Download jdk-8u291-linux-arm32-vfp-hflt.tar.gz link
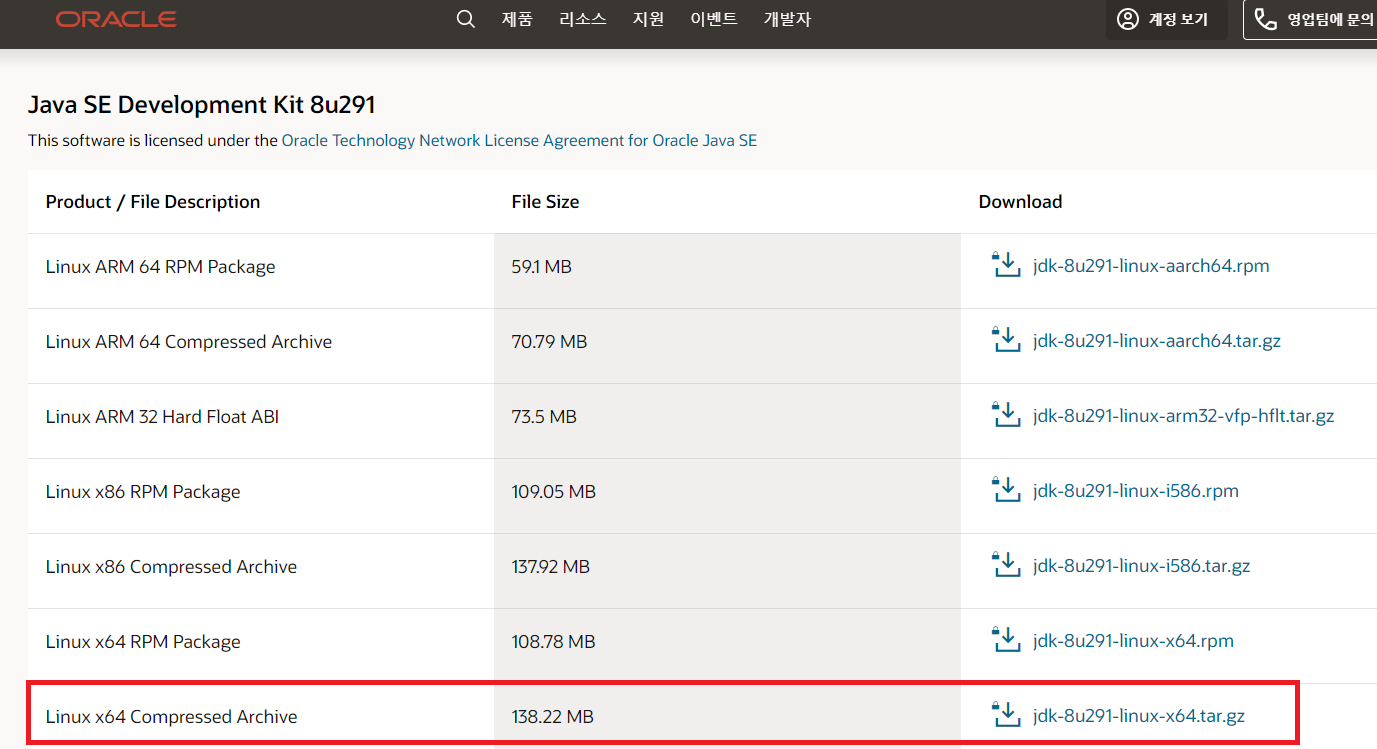 (x=1183, y=416)
